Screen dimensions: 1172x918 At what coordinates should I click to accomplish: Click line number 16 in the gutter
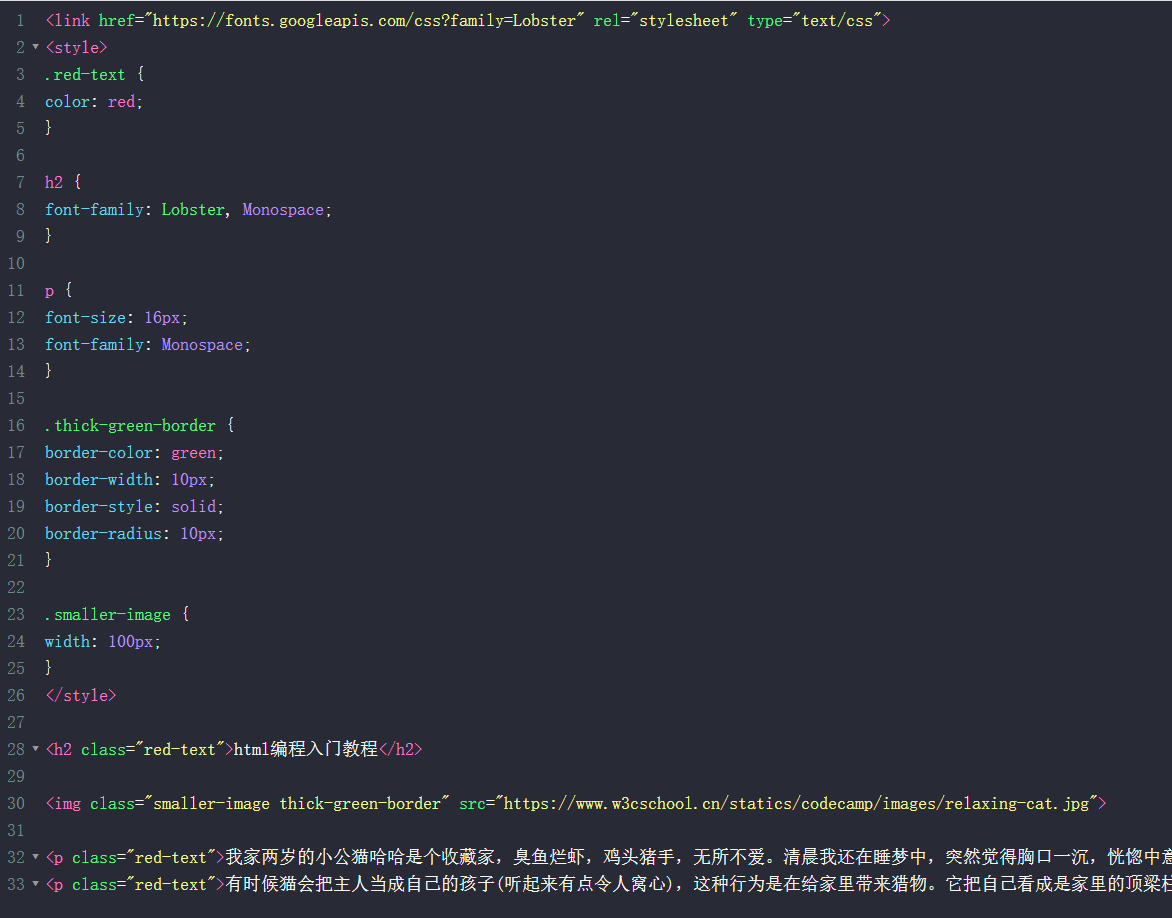point(16,425)
